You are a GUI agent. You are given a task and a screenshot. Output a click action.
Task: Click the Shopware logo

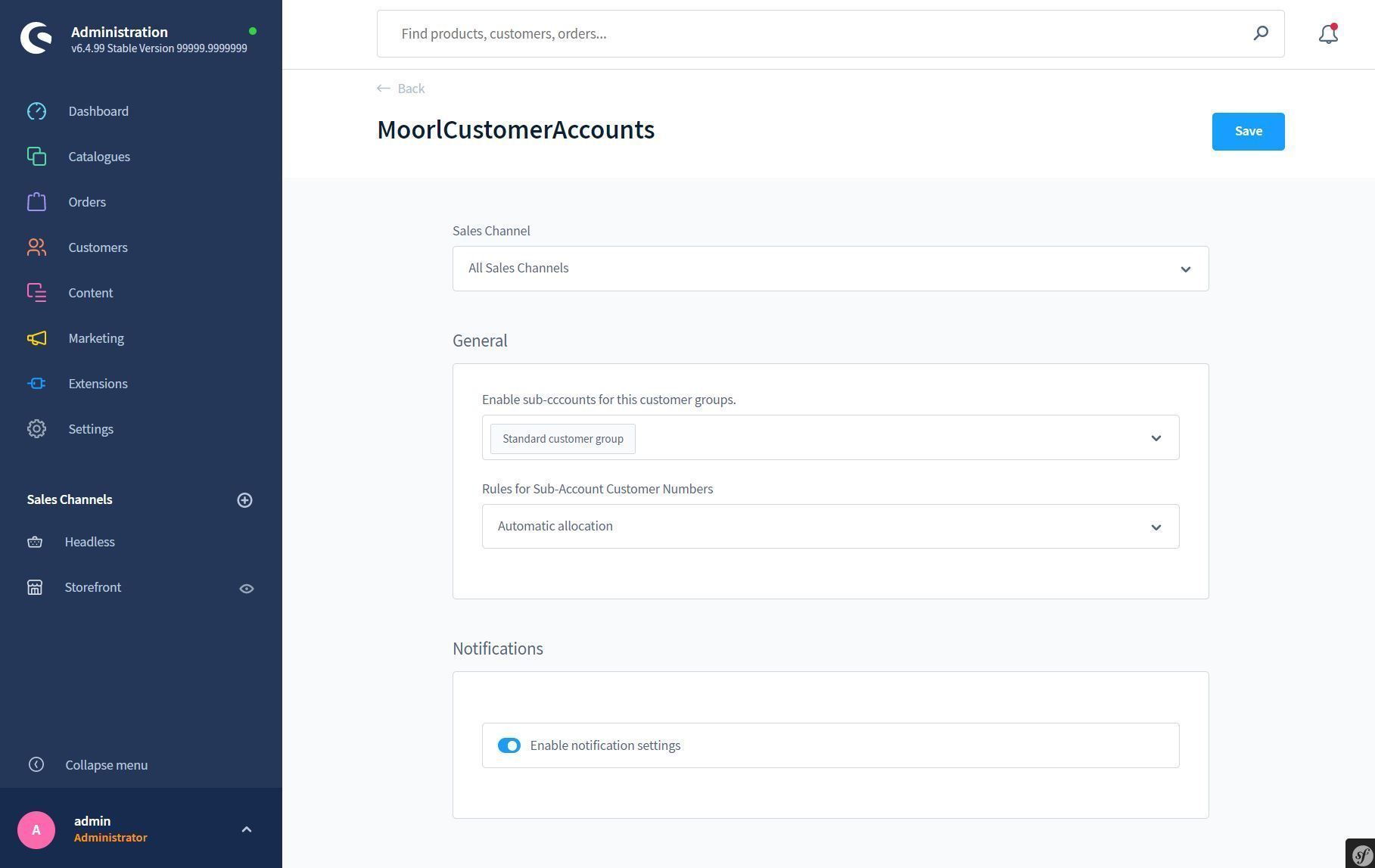[x=36, y=38]
